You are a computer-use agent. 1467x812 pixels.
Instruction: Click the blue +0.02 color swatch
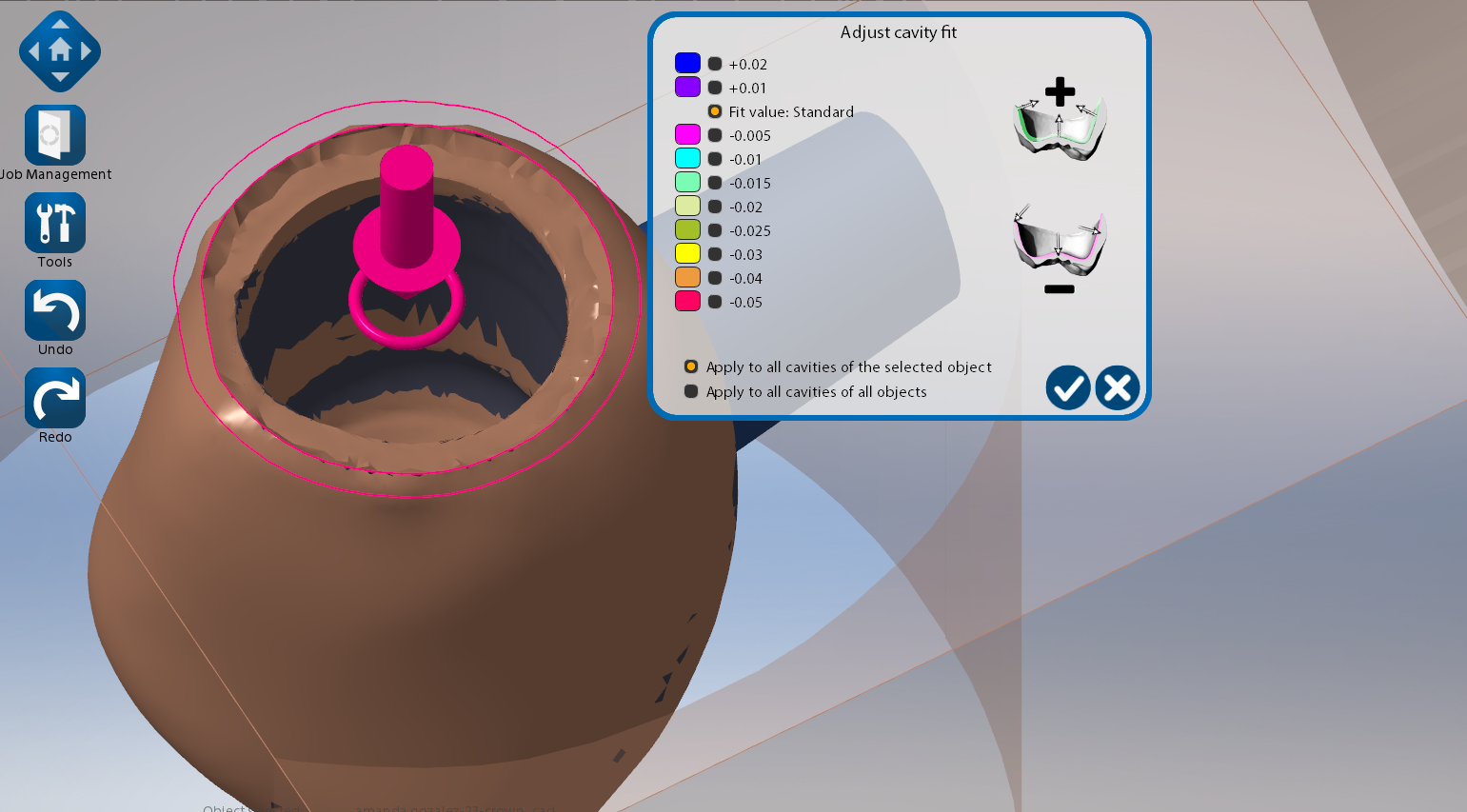(x=687, y=63)
